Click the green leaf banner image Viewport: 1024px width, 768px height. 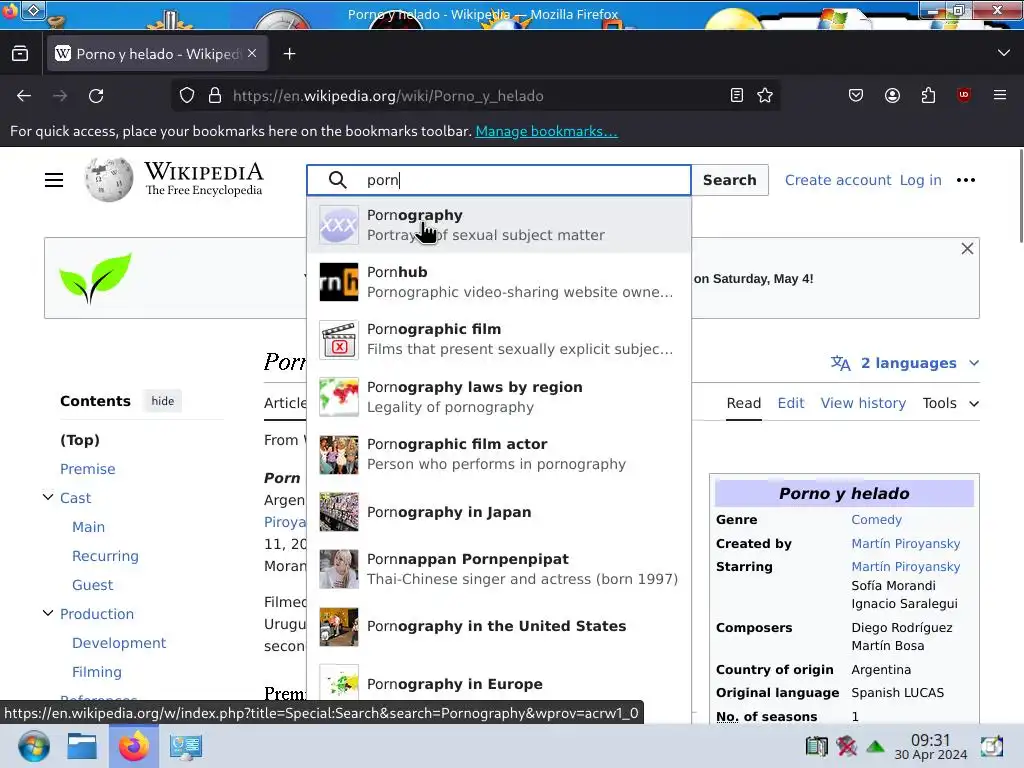click(95, 278)
